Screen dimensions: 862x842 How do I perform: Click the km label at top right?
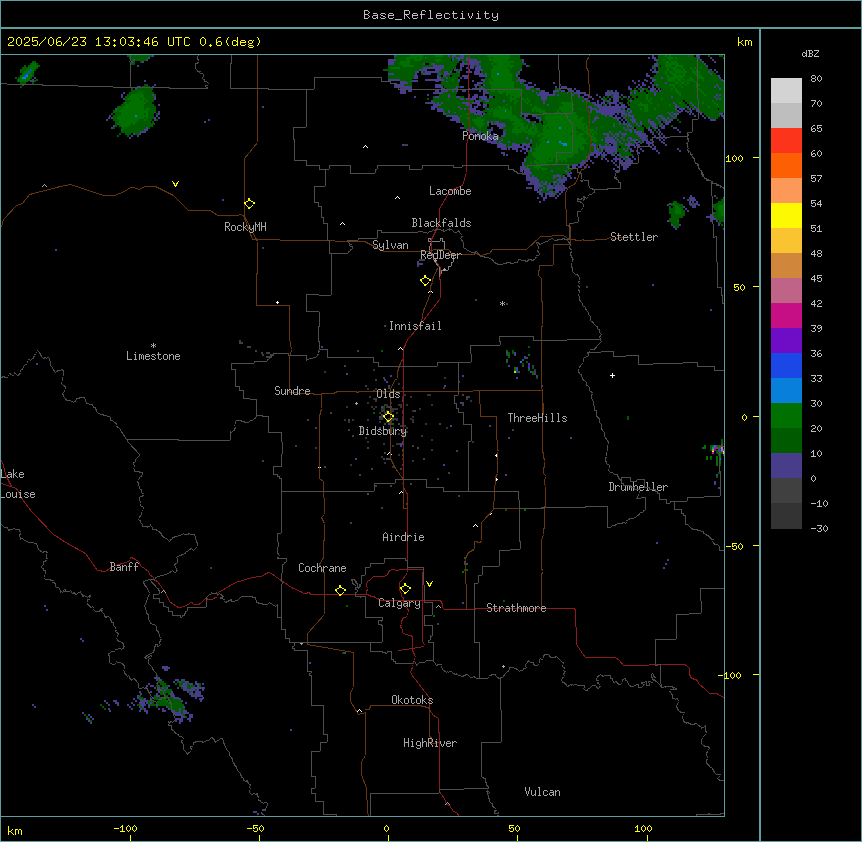click(745, 42)
